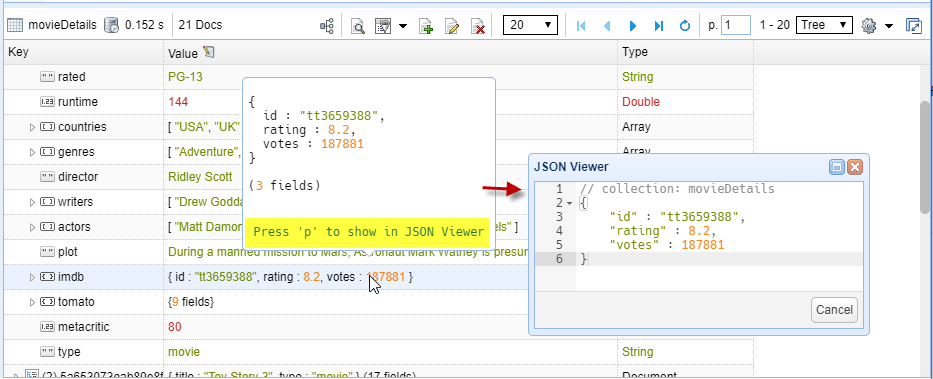
Task: Click the edit document pencil icon
Action: (x=452, y=26)
